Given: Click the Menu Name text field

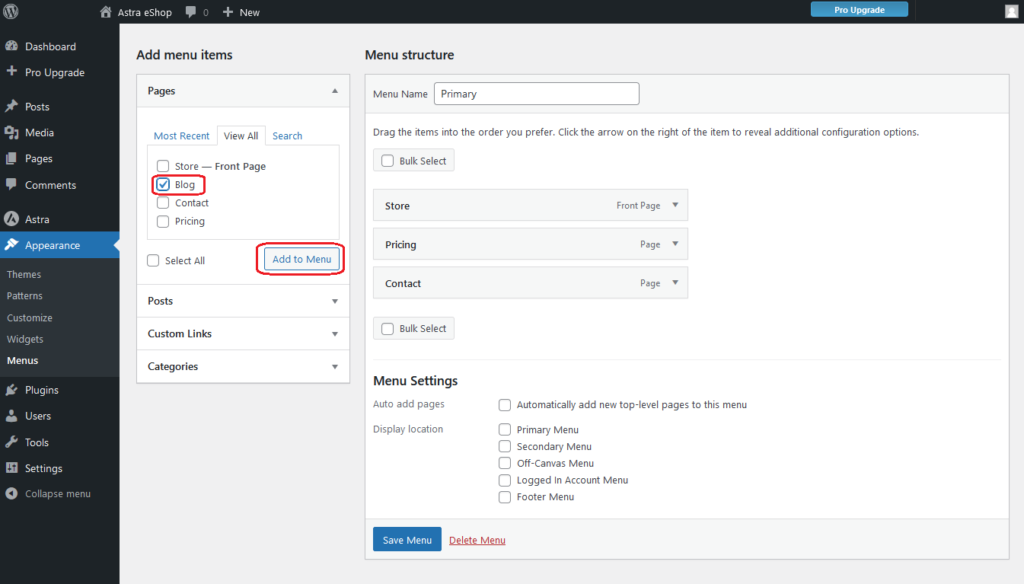Looking at the screenshot, I should pos(536,94).
